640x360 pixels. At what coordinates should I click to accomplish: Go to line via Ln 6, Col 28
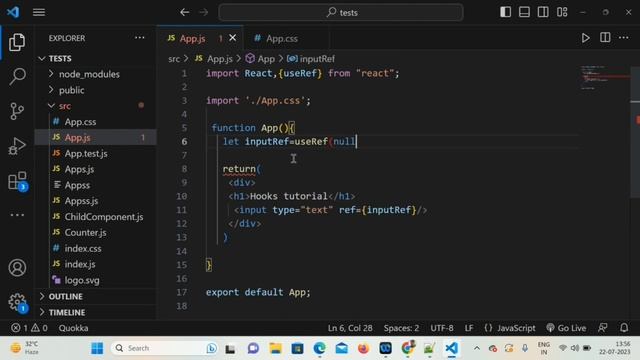[350, 328]
